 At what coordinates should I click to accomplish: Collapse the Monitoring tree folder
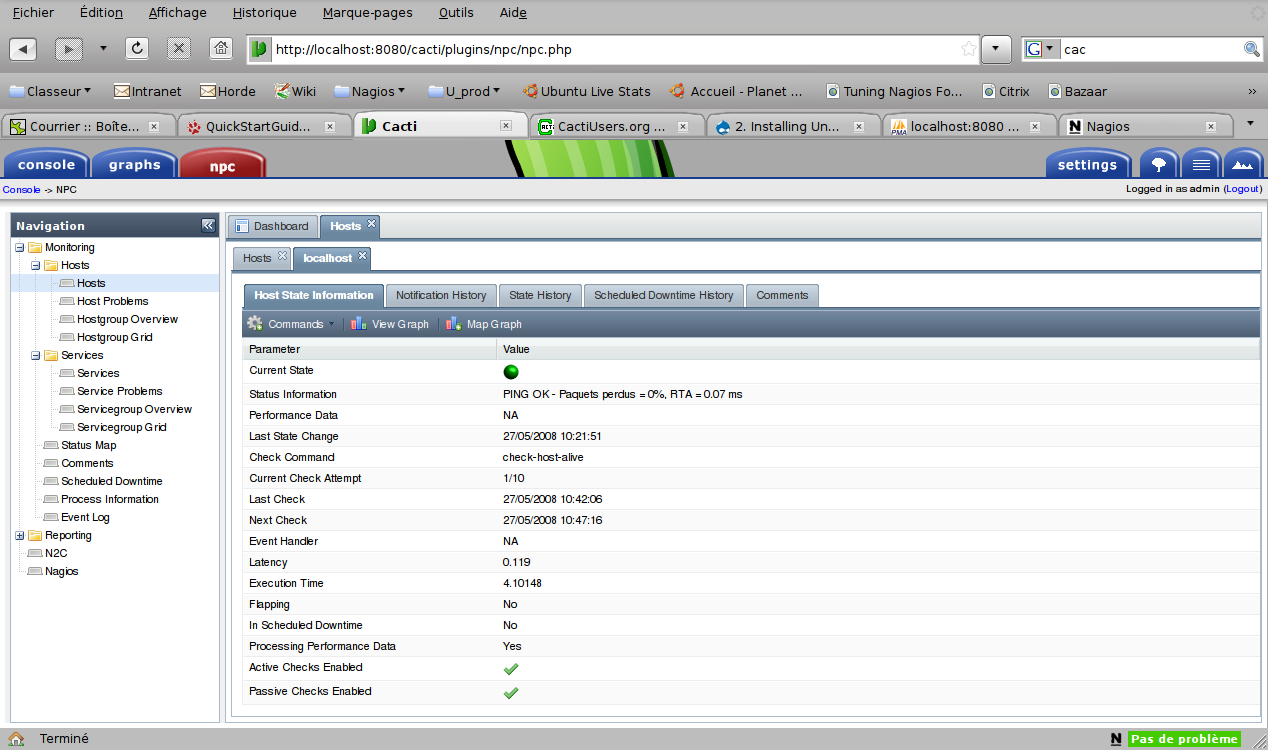click(x=20, y=247)
